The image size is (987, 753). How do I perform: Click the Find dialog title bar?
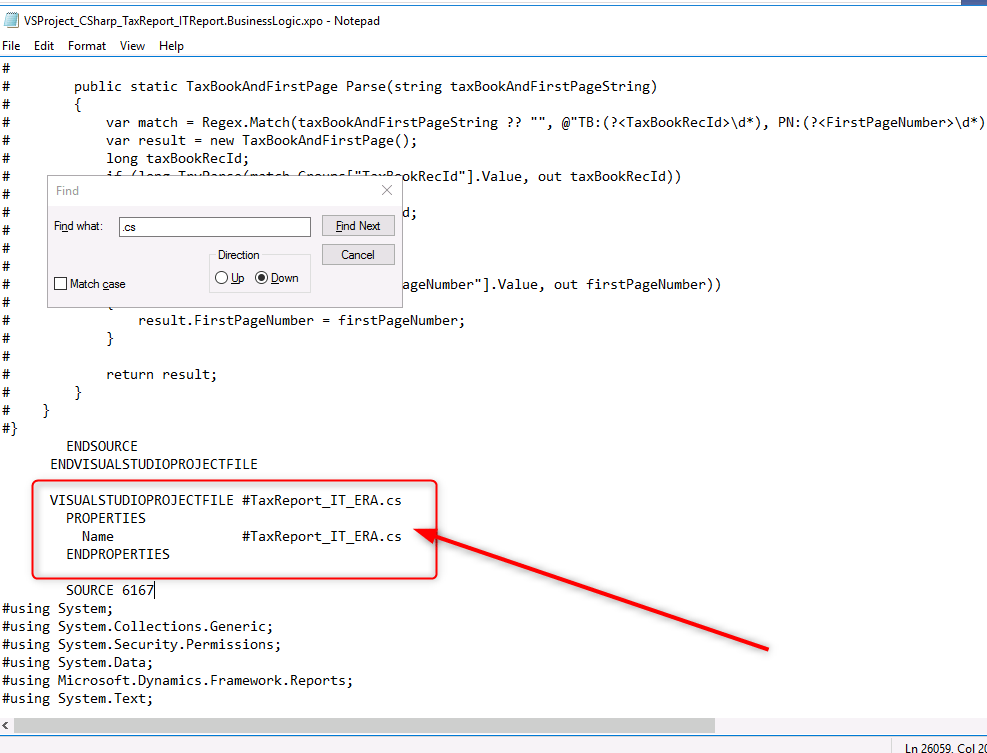point(200,190)
